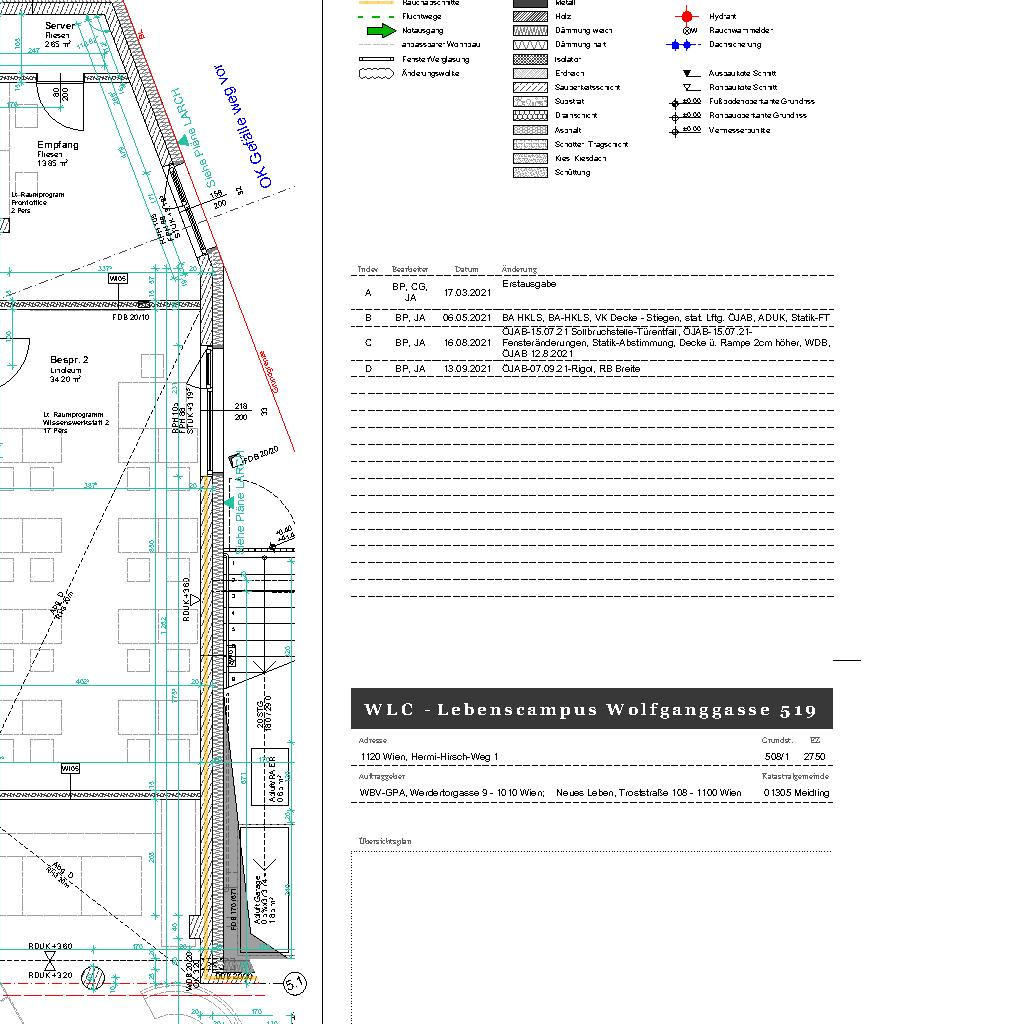The image size is (1024, 1024).
Task: Select the Holz hatch swatch
Action: pos(530,16)
